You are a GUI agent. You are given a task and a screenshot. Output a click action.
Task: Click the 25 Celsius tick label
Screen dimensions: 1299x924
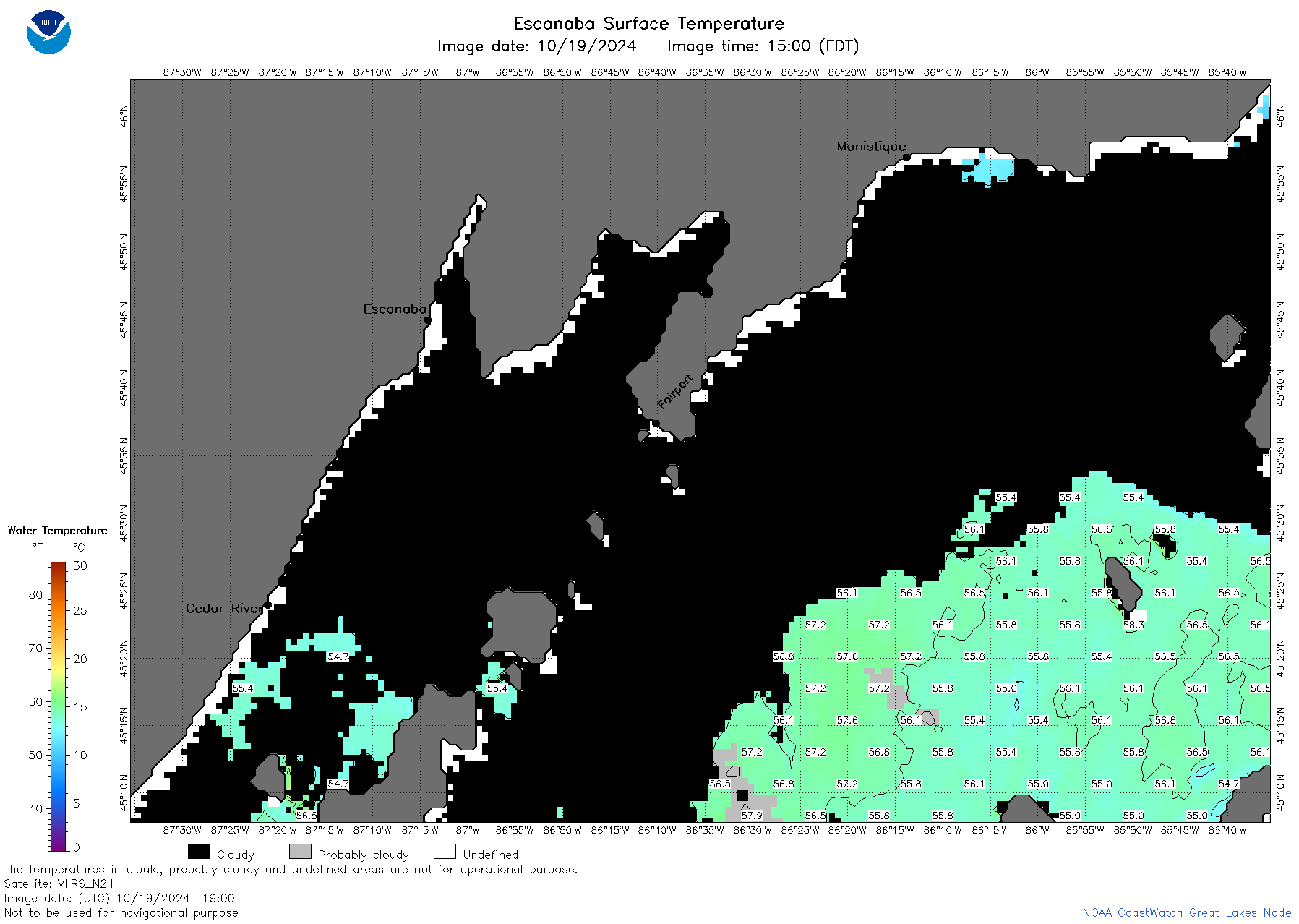(80, 610)
